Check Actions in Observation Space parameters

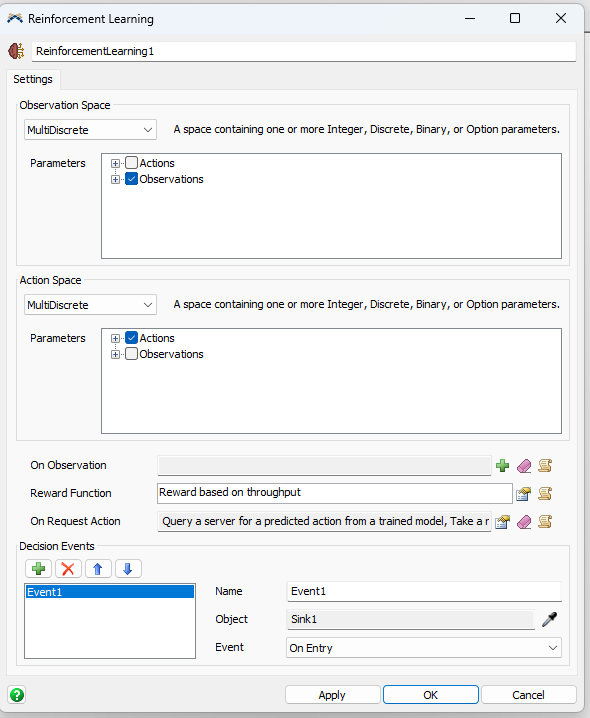click(131, 163)
